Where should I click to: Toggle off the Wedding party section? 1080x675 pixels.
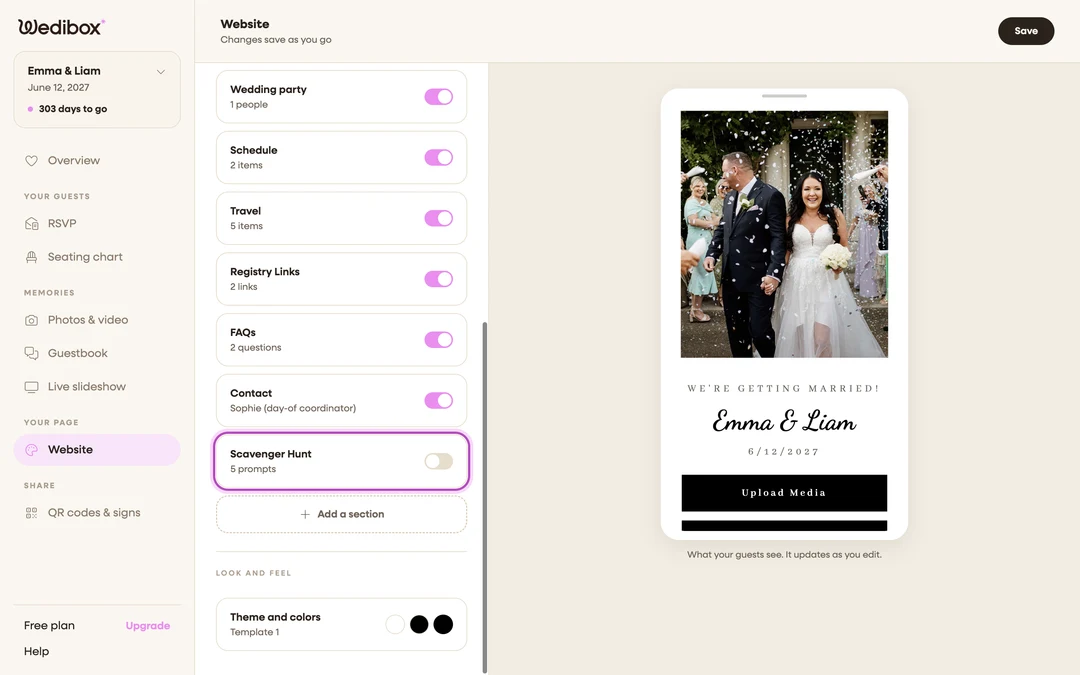(439, 97)
